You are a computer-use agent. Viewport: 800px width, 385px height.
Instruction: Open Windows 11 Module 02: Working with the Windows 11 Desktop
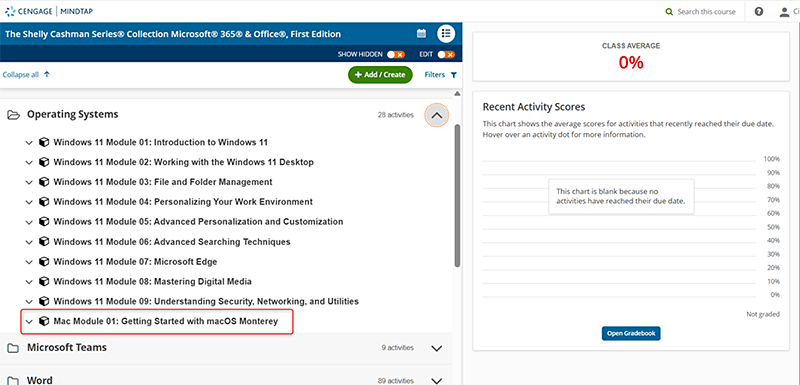point(184,162)
